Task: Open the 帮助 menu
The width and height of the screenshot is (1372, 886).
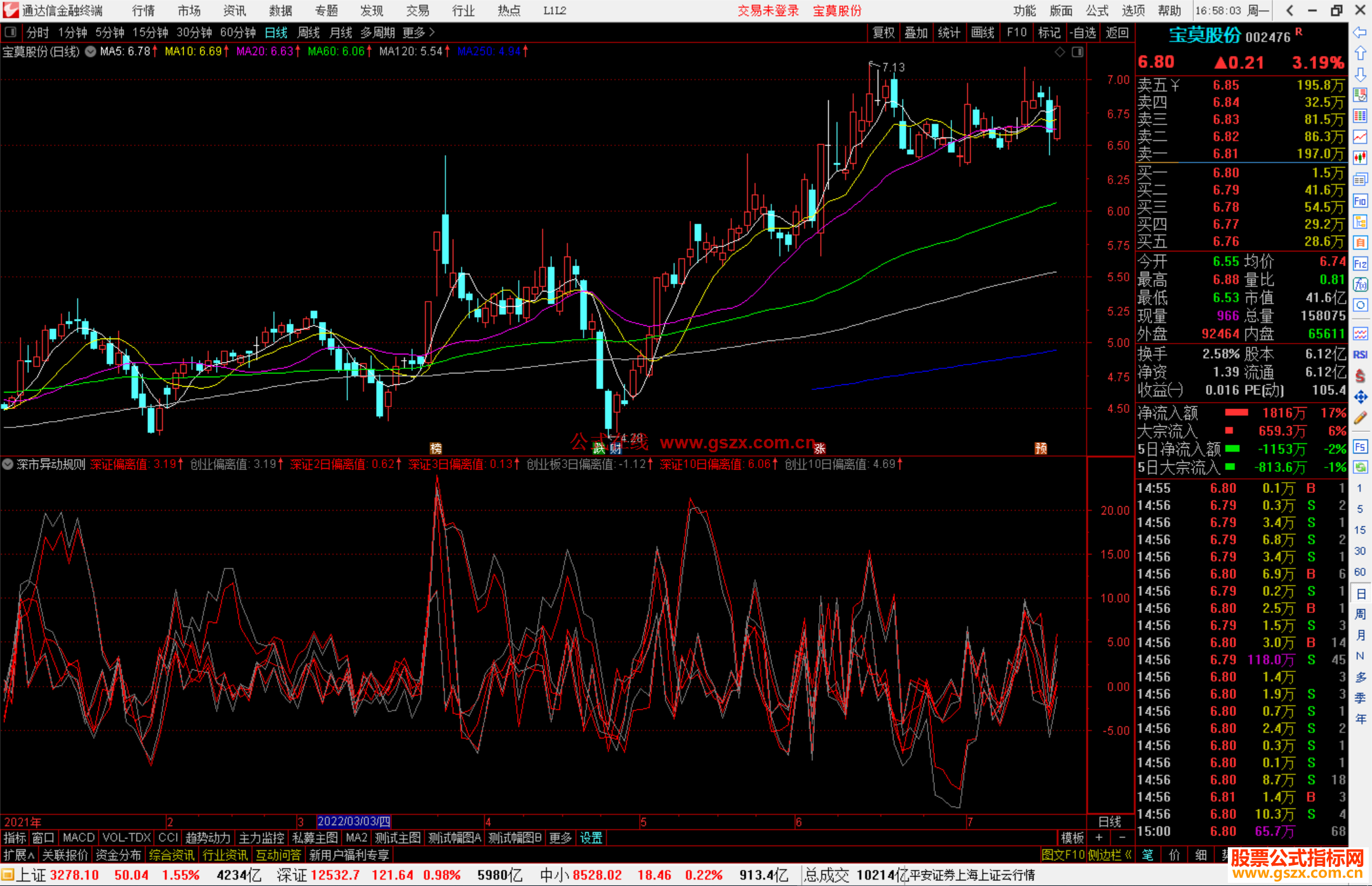Action: pos(1169,11)
